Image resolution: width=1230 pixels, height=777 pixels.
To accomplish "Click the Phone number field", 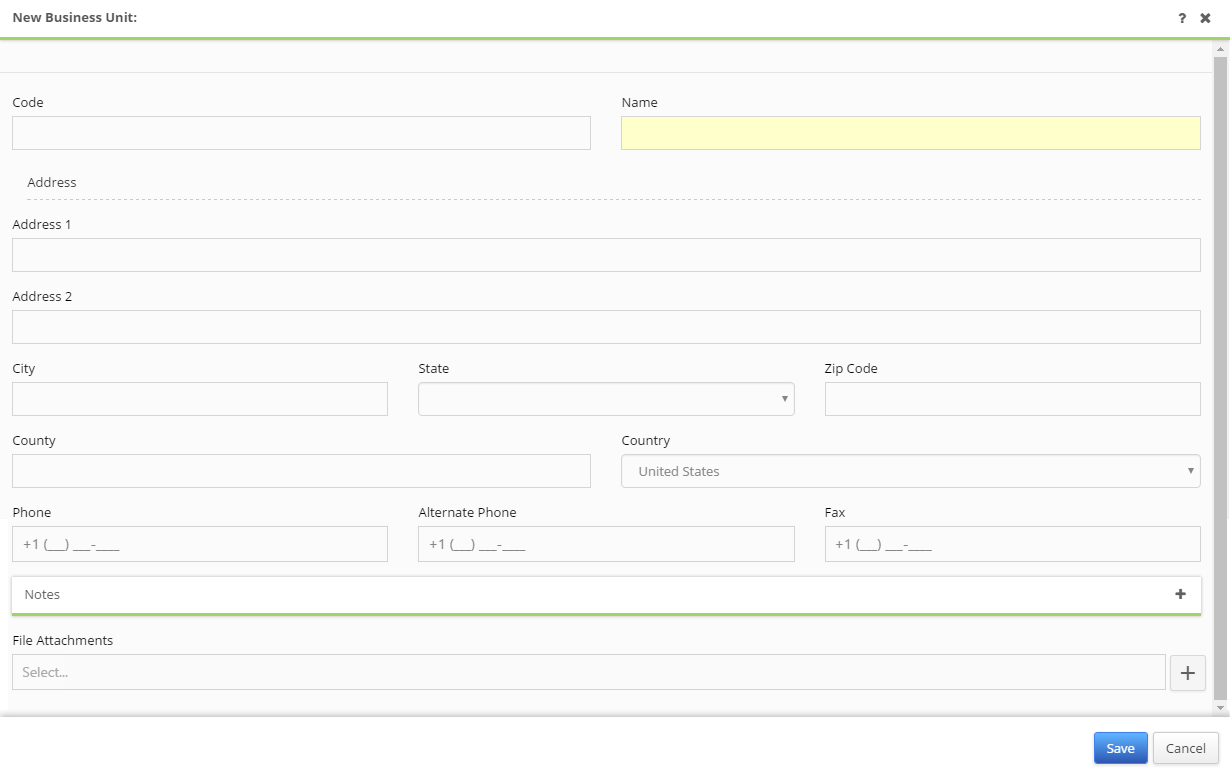I will click(x=200, y=544).
